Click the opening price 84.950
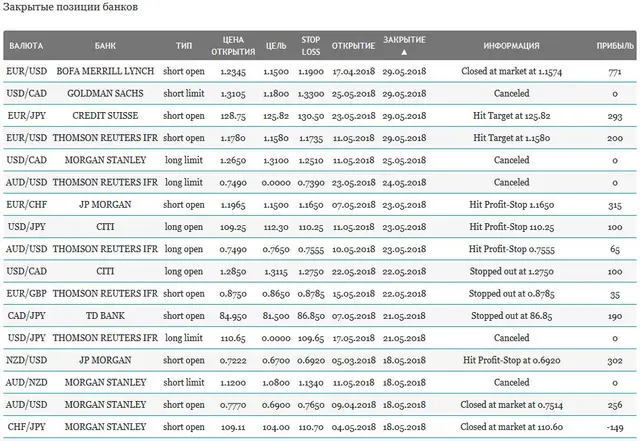Image resolution: width=640 pixels, height=441 pixels. click(x=233, y=316)
